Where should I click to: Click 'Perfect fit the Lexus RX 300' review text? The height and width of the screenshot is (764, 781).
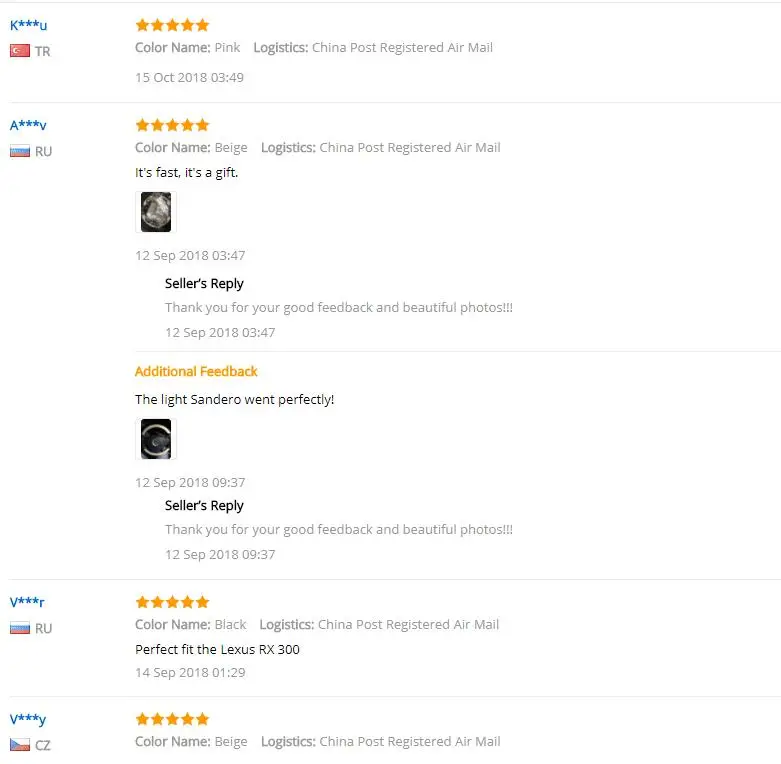217,649
